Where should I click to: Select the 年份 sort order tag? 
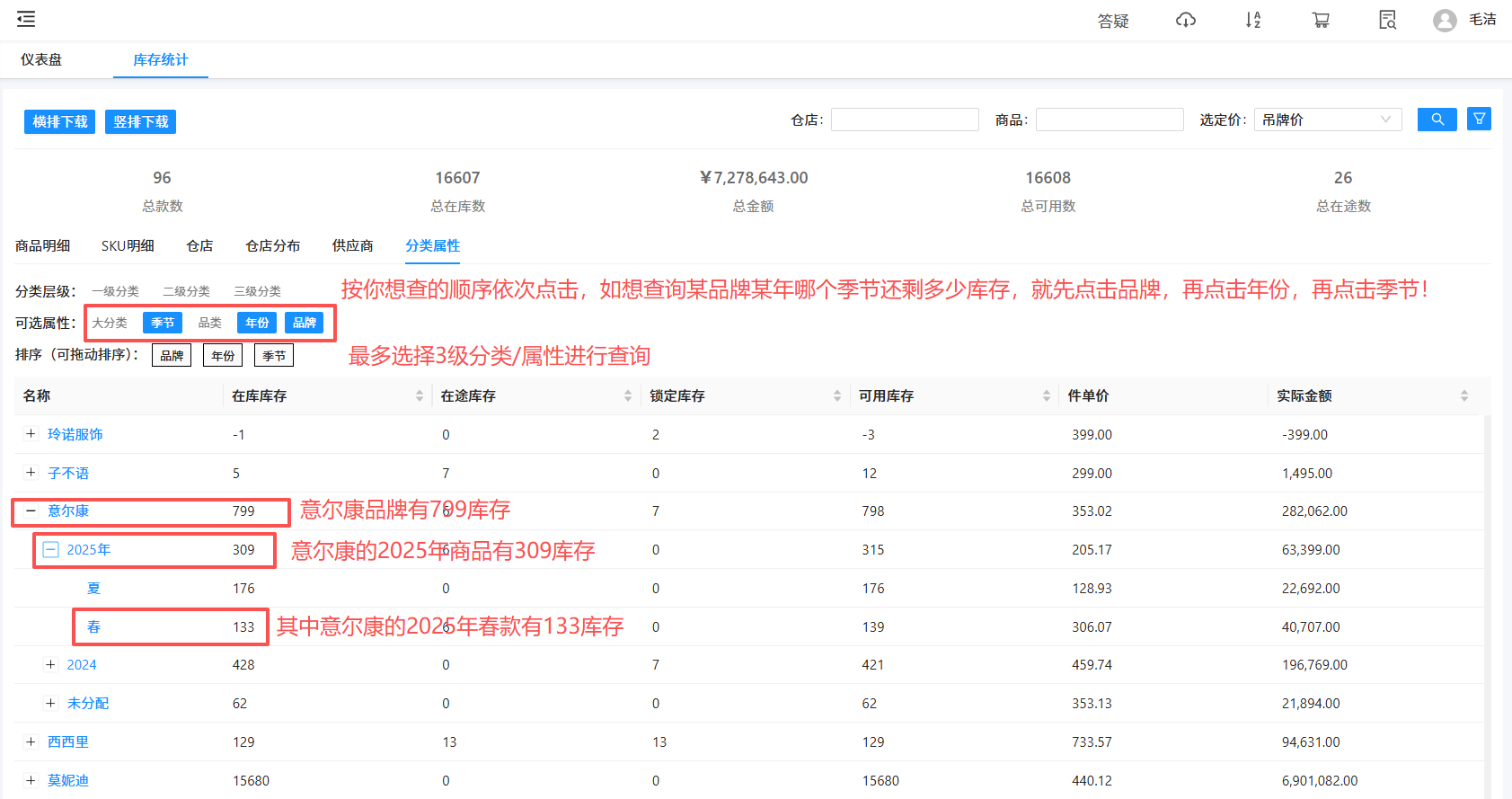[x=223, y=356]
